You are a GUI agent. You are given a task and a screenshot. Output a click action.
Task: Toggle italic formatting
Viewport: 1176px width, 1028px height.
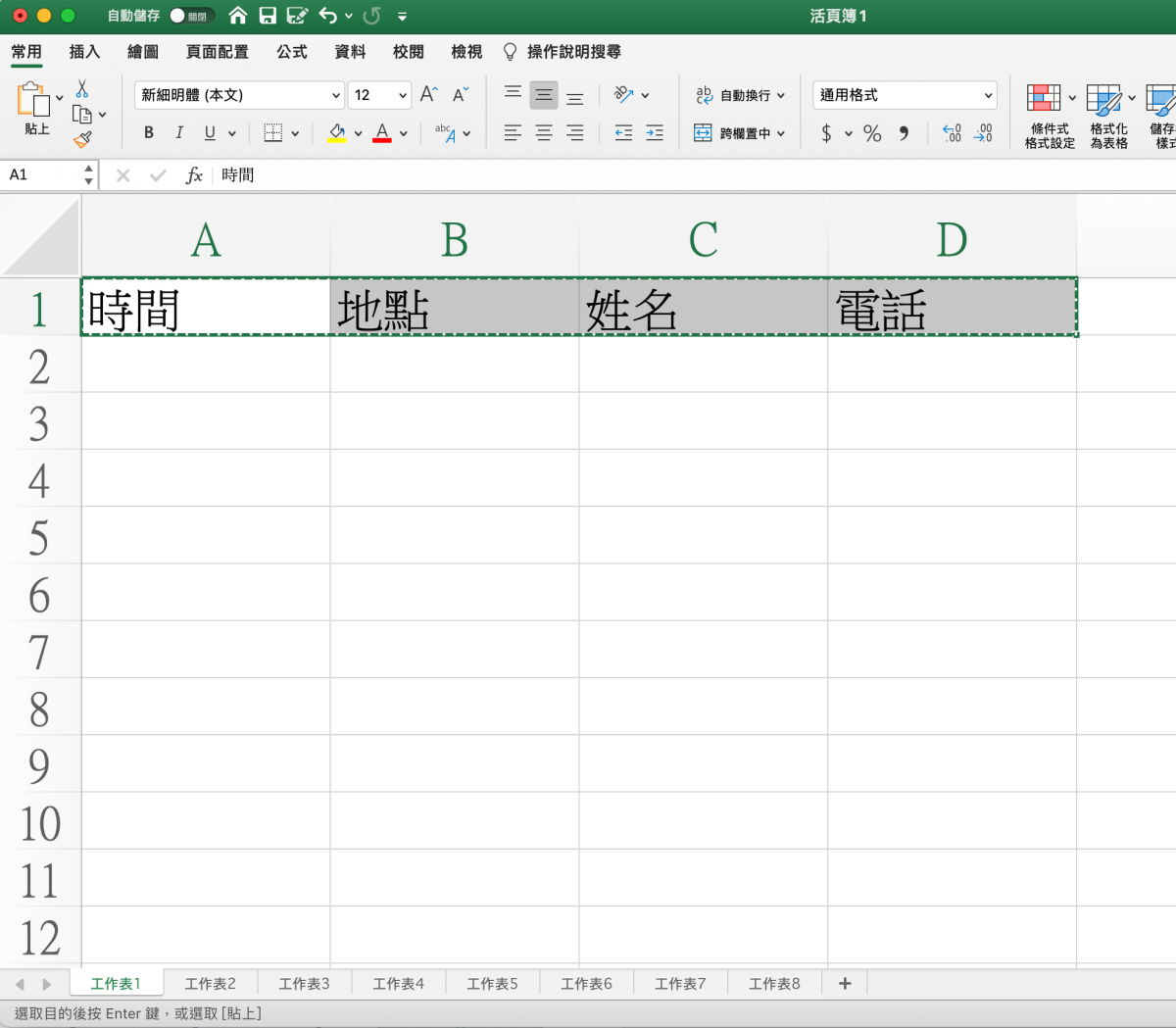179,133
